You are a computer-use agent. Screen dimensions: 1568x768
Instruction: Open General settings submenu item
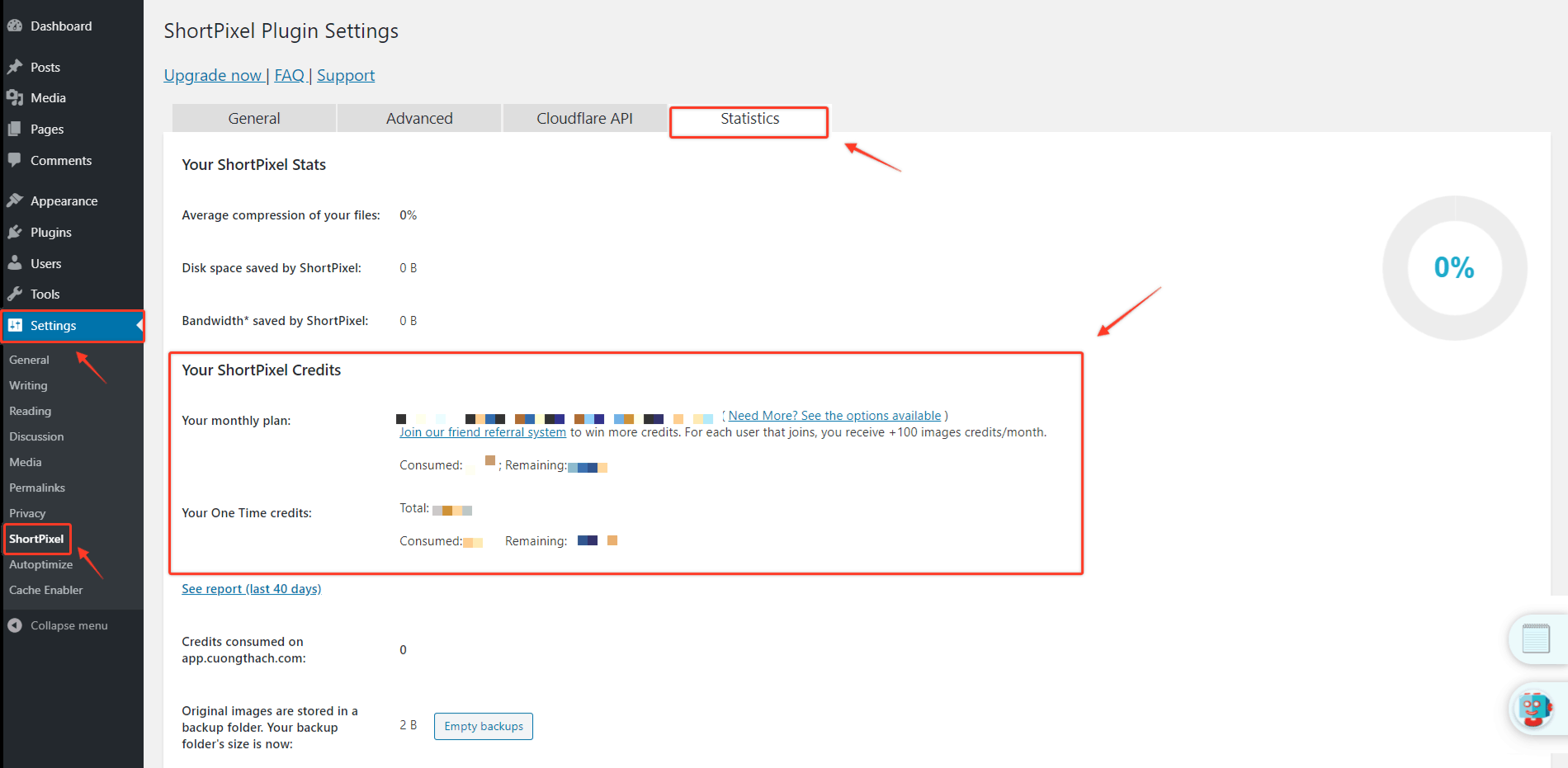tap(29, 360)
